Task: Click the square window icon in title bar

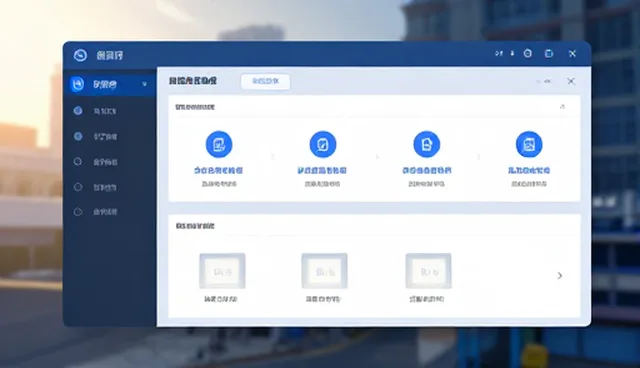Action: tap(549, 53)
